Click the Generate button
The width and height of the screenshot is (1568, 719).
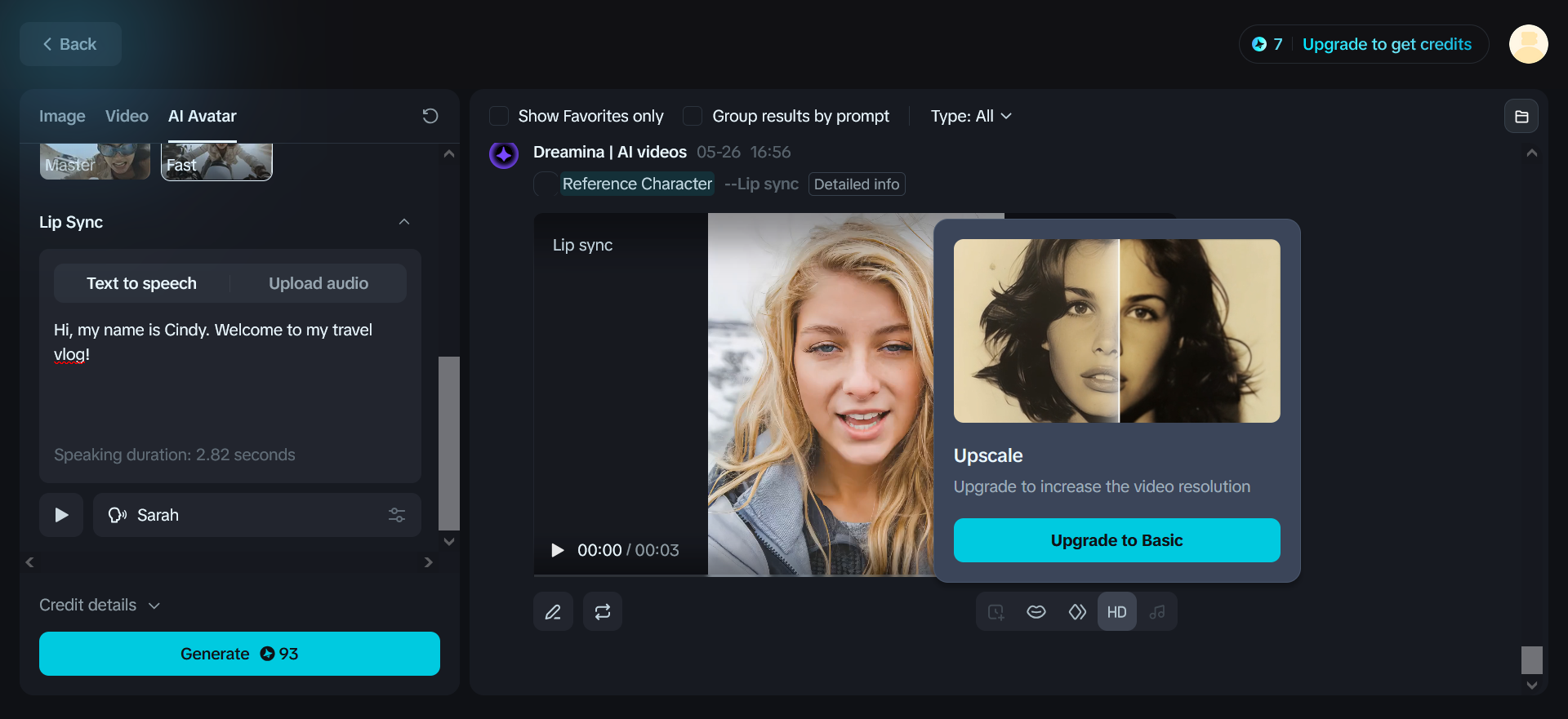coord(239,654)
